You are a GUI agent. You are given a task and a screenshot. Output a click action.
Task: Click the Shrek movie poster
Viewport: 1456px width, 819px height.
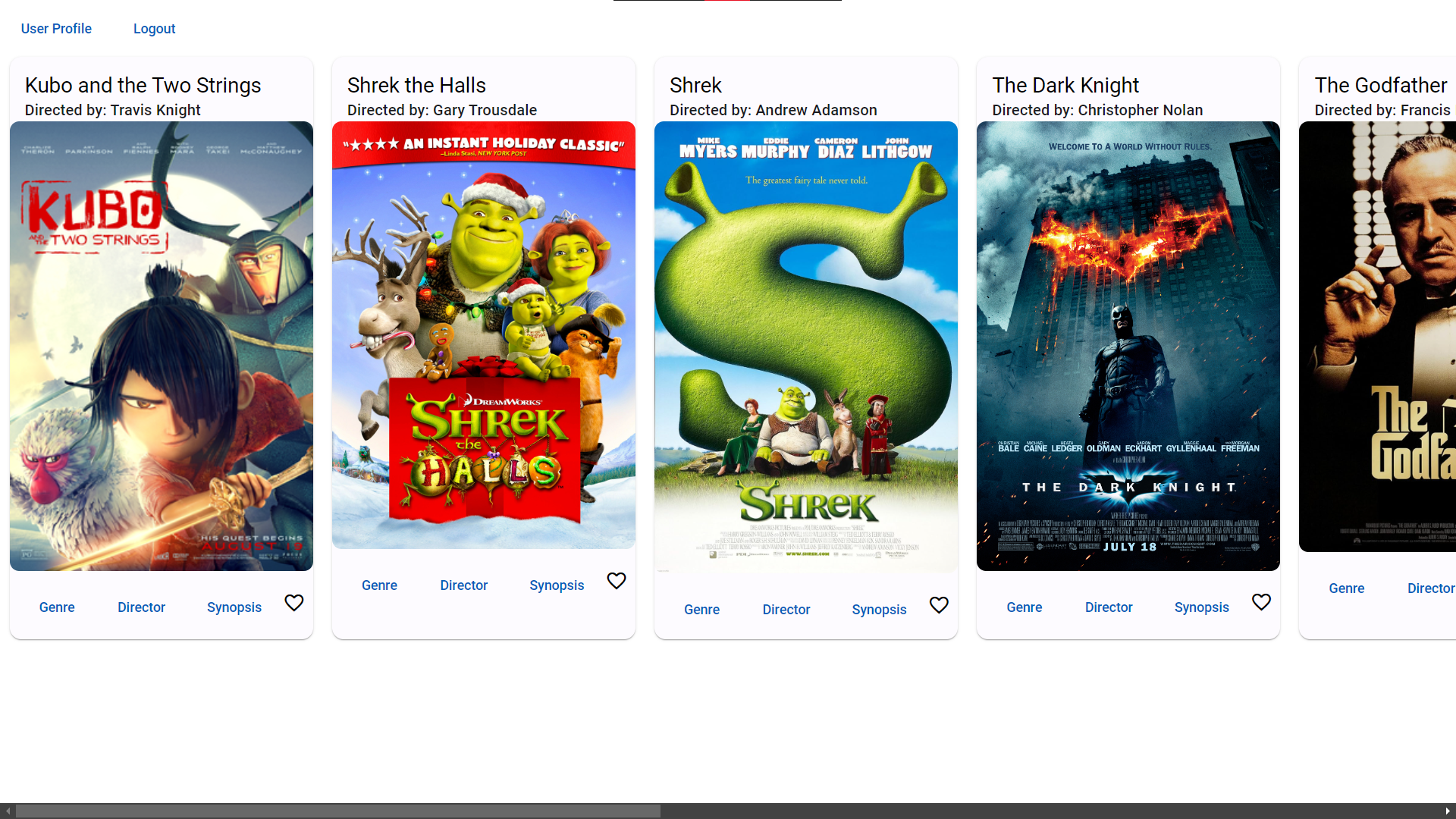[806, 347]
